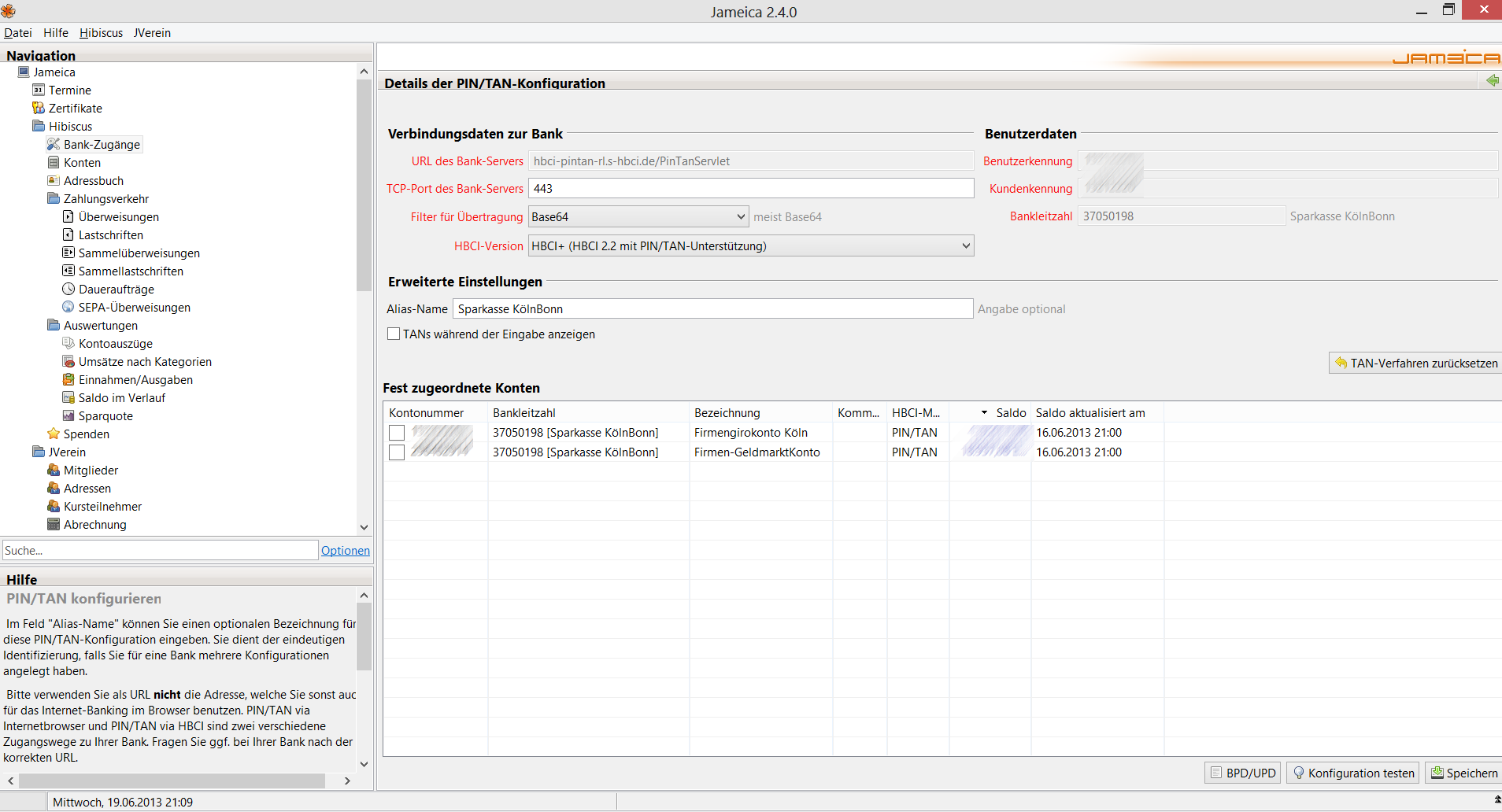Click the Kontonummer column header

436,412
